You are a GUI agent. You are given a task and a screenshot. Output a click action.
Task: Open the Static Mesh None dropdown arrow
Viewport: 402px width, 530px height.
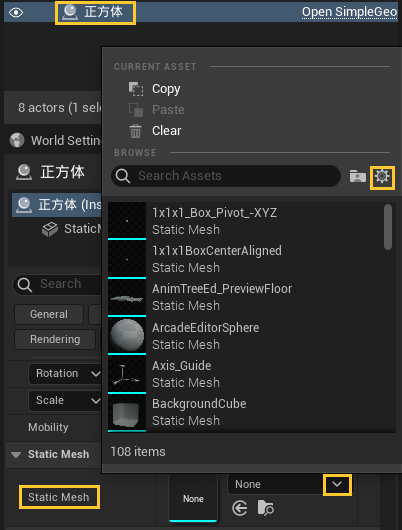(x=337, y=484)
